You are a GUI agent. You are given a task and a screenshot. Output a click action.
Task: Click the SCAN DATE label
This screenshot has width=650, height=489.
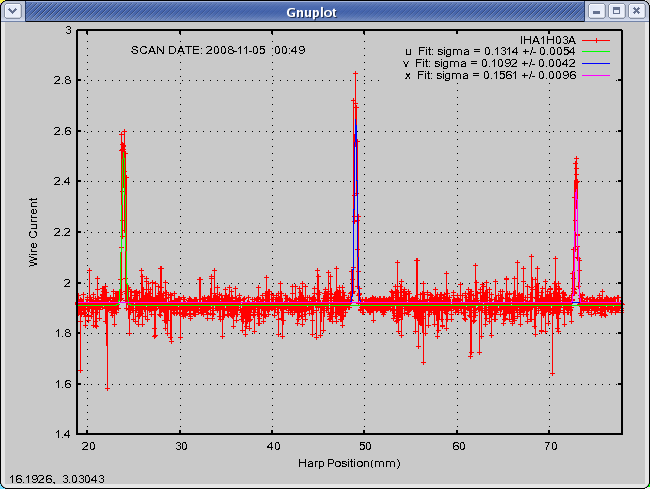click(x=218, y=50)
